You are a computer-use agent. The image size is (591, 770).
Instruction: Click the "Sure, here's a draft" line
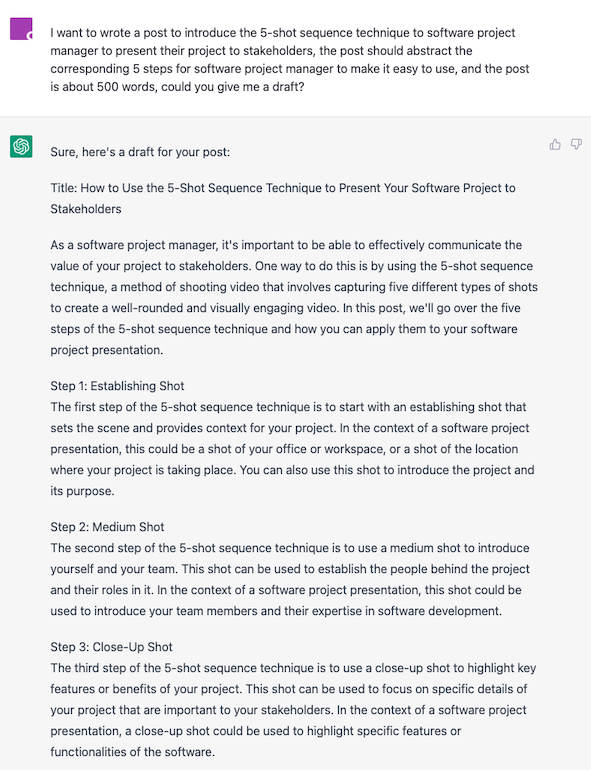(140, 152)
